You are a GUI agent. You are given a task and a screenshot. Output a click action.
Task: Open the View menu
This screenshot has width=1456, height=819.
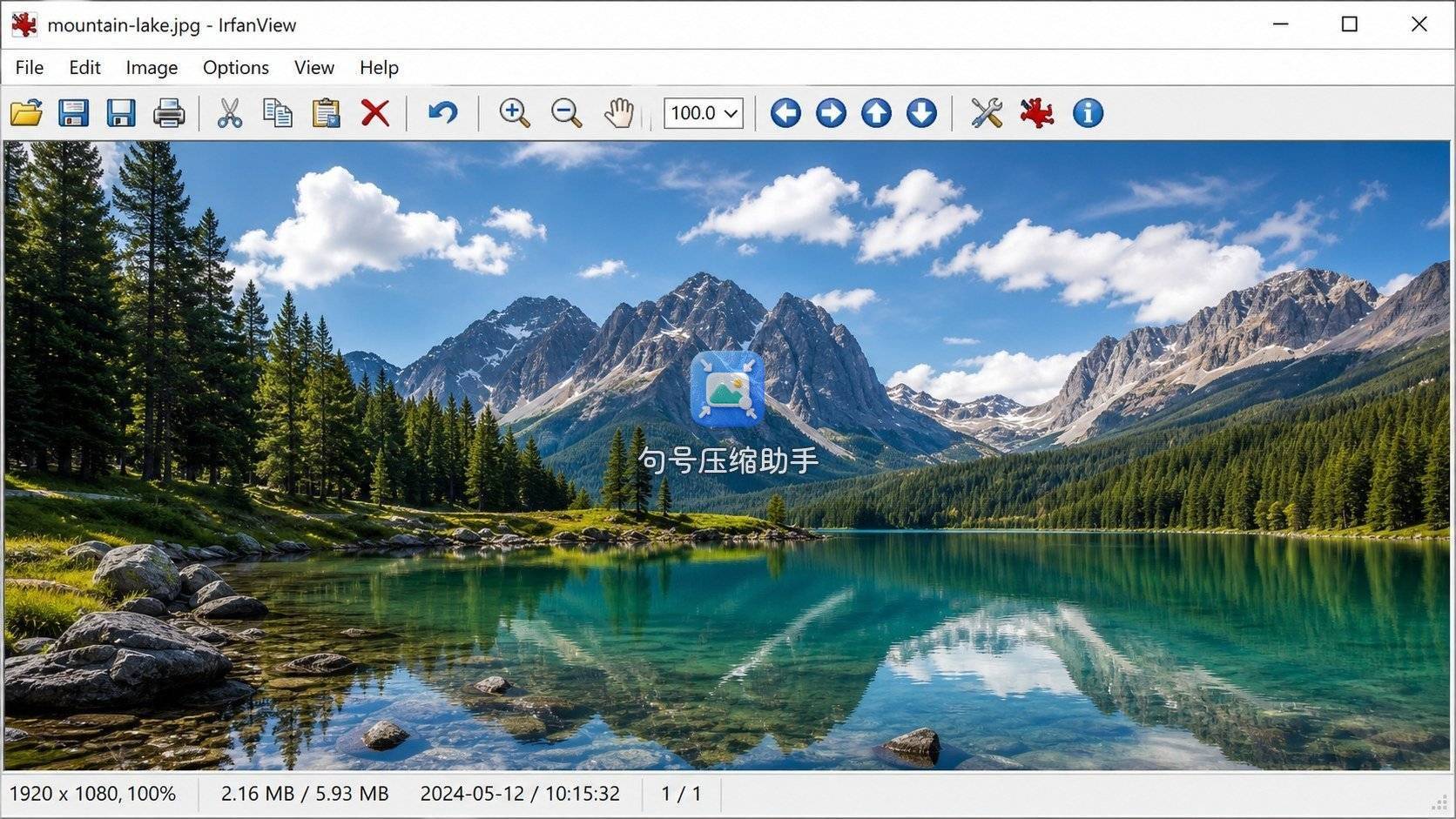coord(314,68)
